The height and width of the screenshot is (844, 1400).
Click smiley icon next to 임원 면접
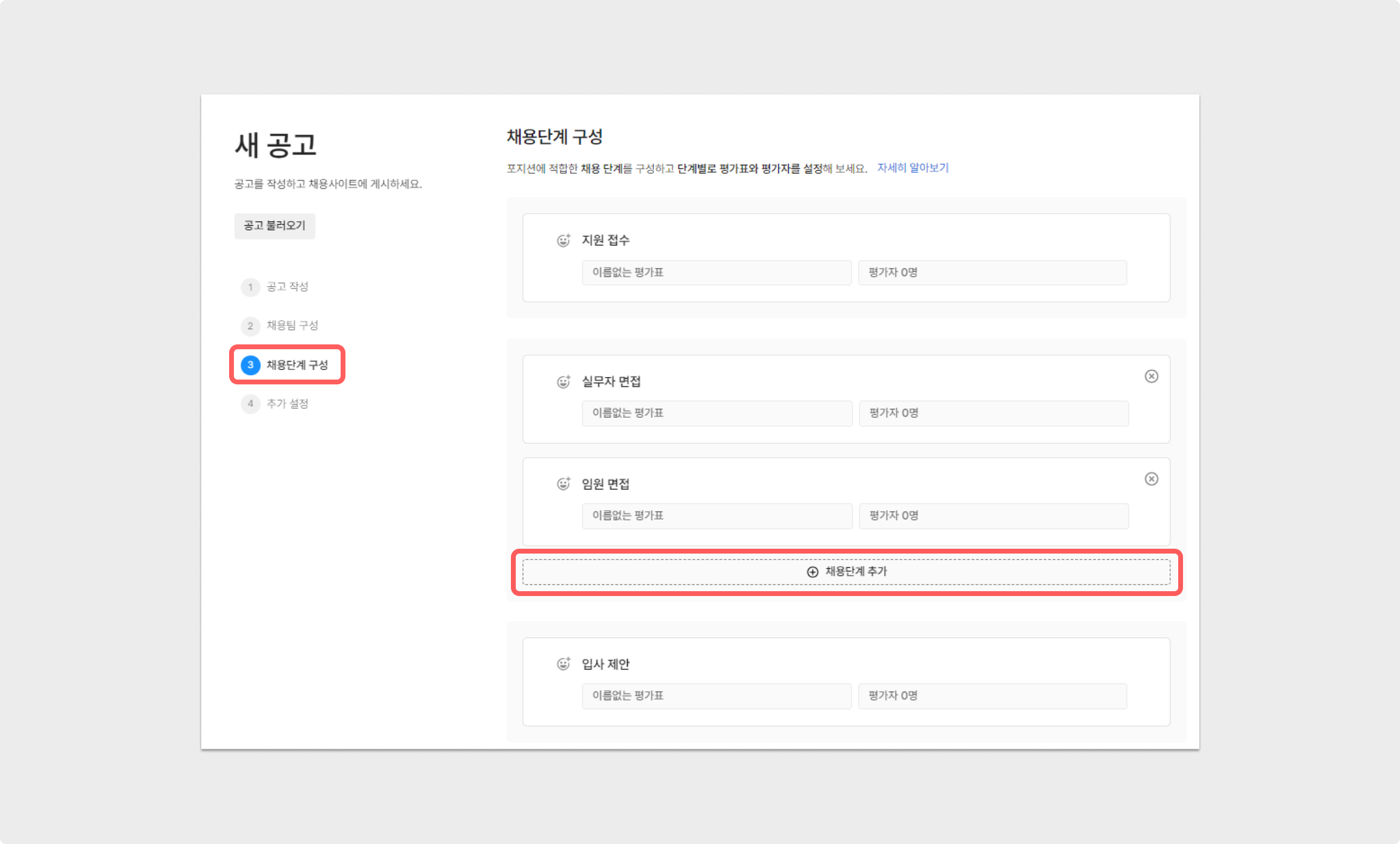[x=563, y=484]
